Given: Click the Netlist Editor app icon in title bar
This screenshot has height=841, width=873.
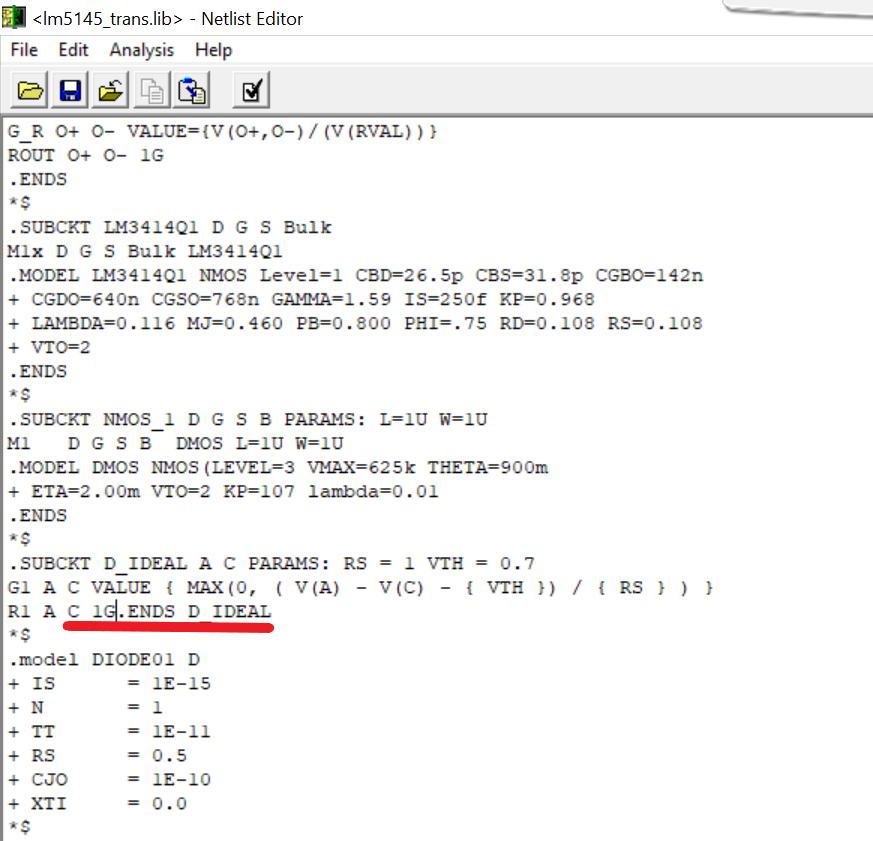Looking at the screenshot, I should pos(13,17).
